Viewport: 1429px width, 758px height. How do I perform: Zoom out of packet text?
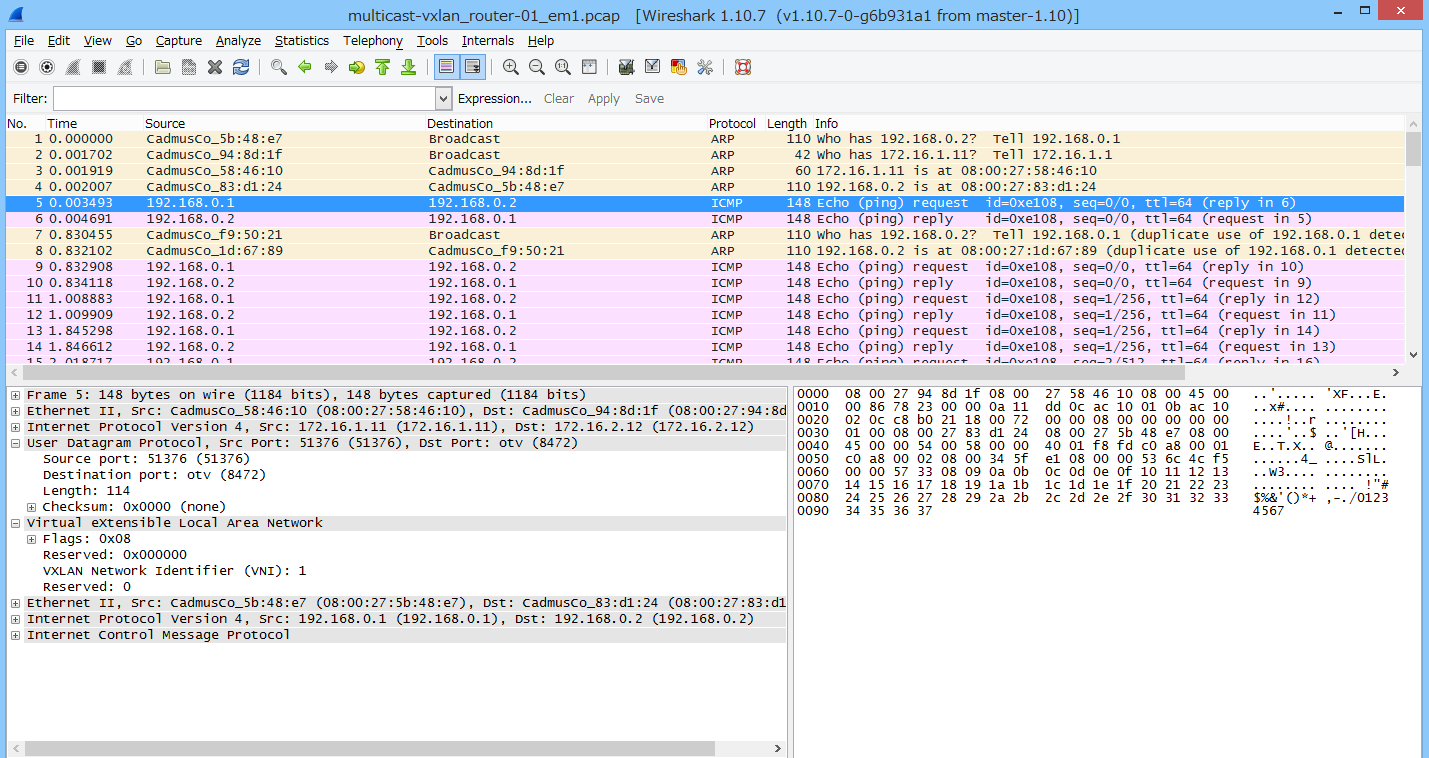[537, 67]
